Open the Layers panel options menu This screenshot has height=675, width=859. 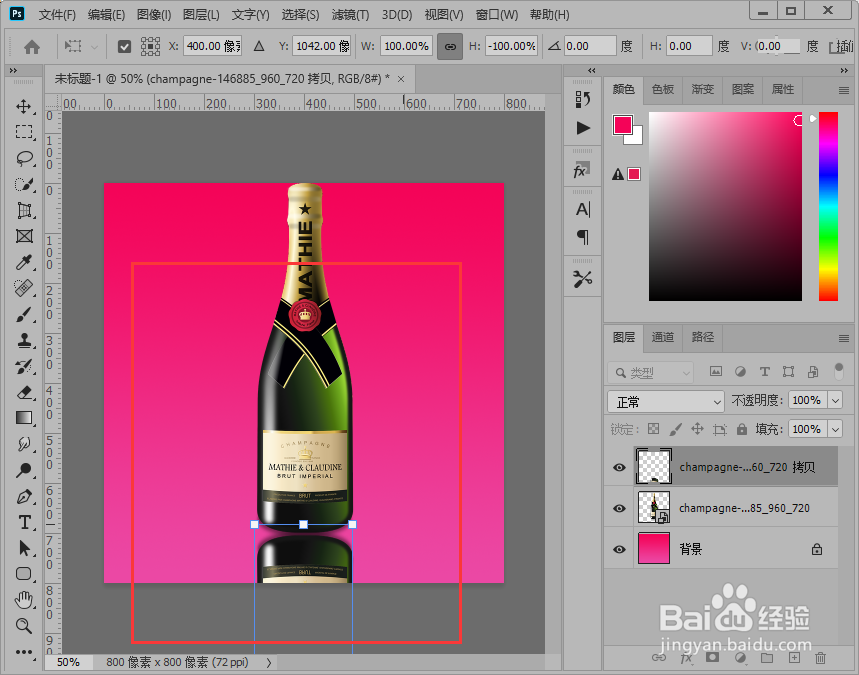pos(844,339)
